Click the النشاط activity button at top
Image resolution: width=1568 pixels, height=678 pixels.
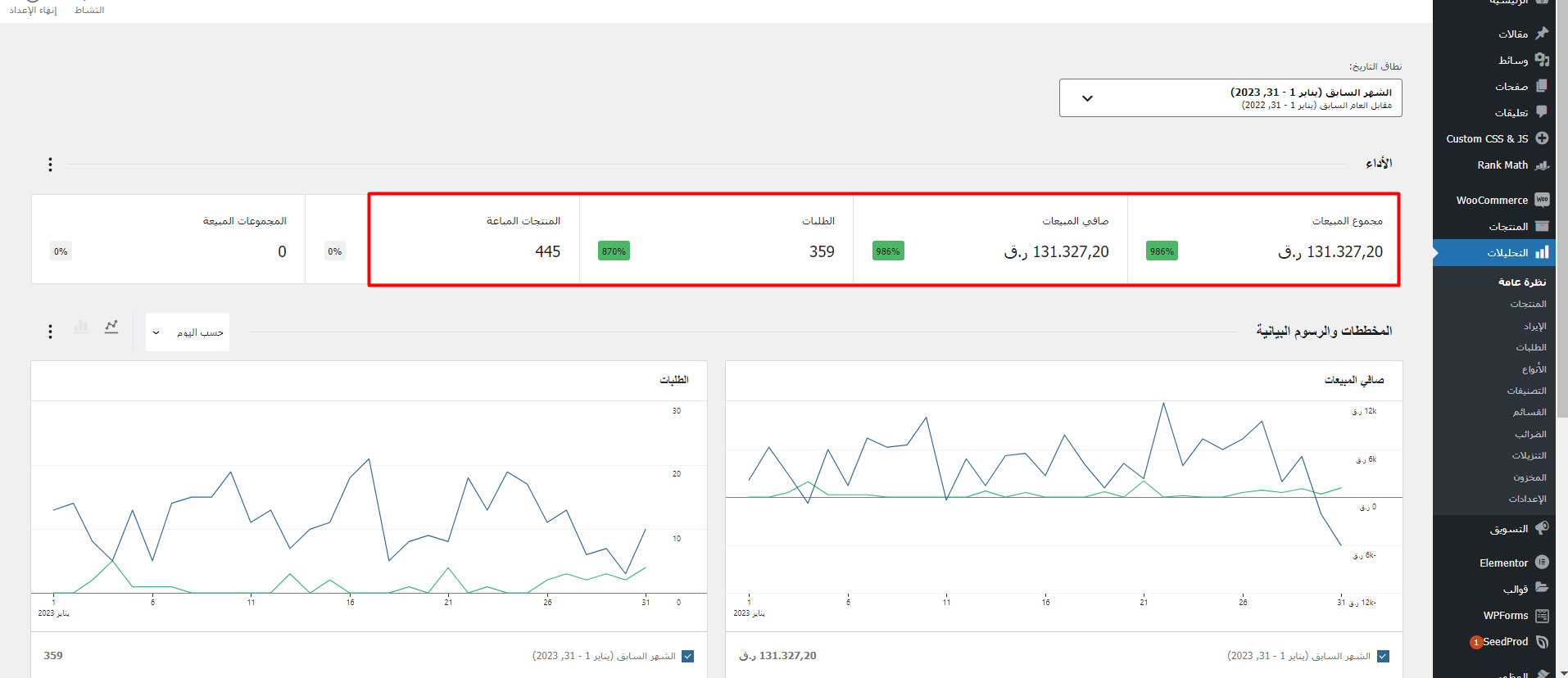[x=89, y=9]
